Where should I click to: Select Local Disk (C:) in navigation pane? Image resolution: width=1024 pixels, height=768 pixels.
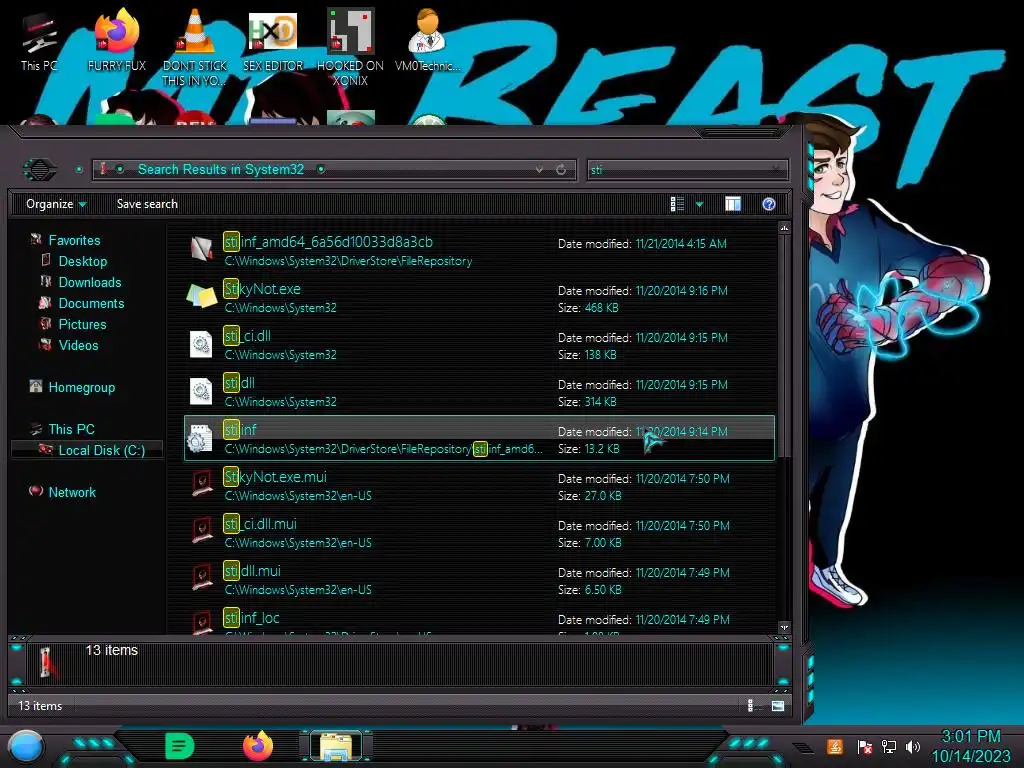point(88,450)
